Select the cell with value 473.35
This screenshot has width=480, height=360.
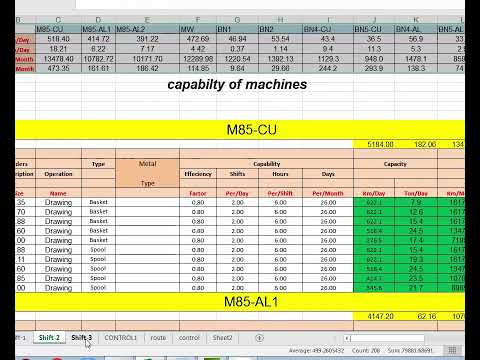click(58, 68)
